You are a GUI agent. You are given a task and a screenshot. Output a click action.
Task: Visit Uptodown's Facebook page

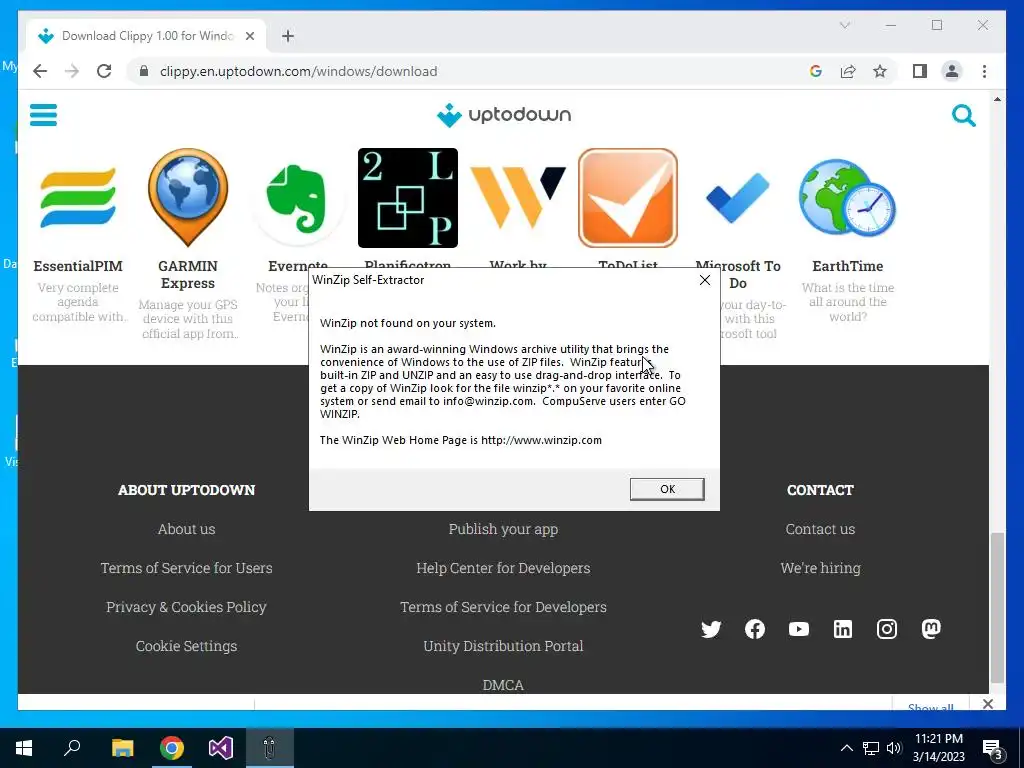(x=755, y=629)
